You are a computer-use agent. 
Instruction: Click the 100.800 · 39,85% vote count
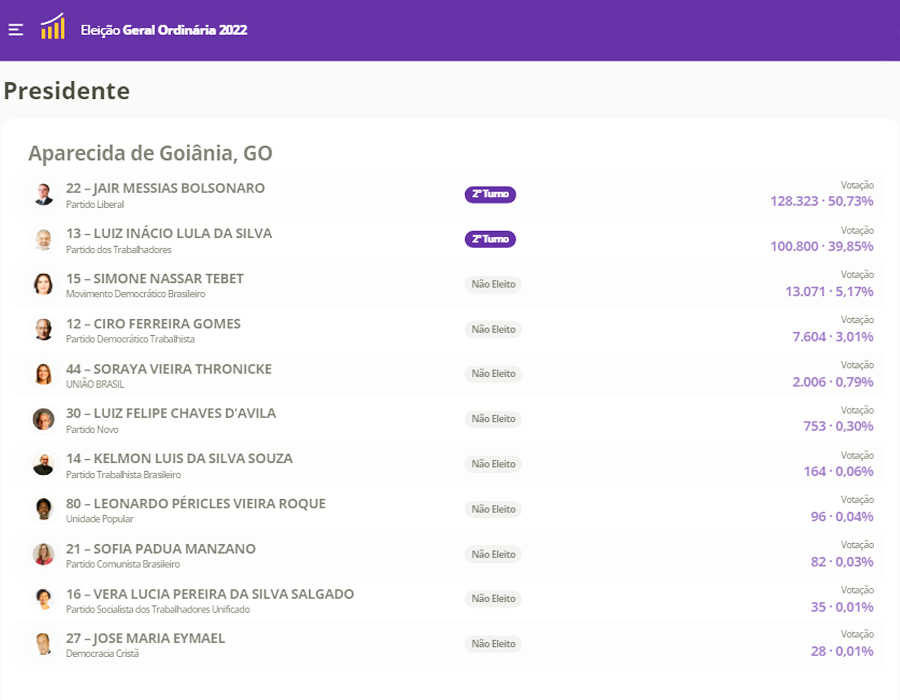(x=821, y=246)
